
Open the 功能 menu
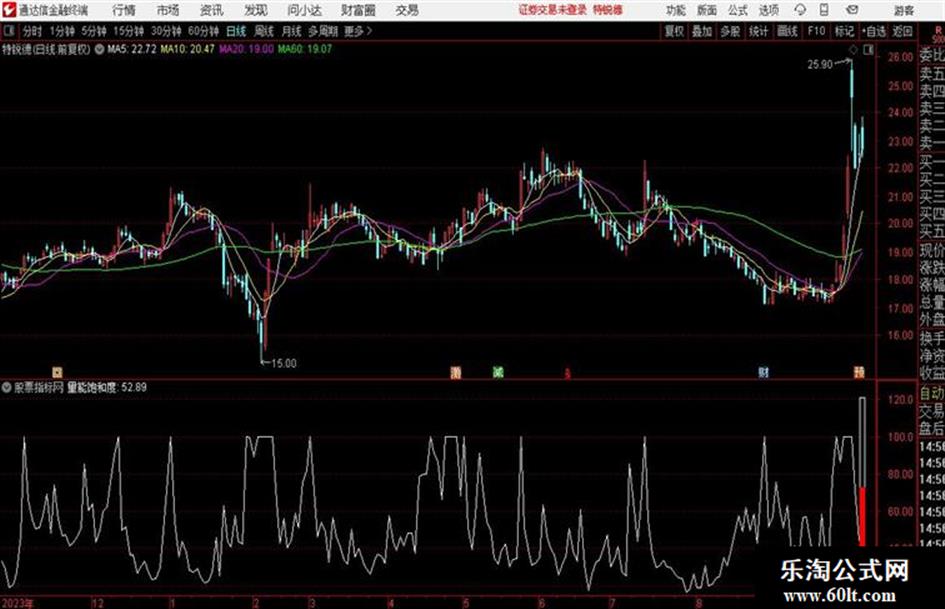(x=676, y=10)
